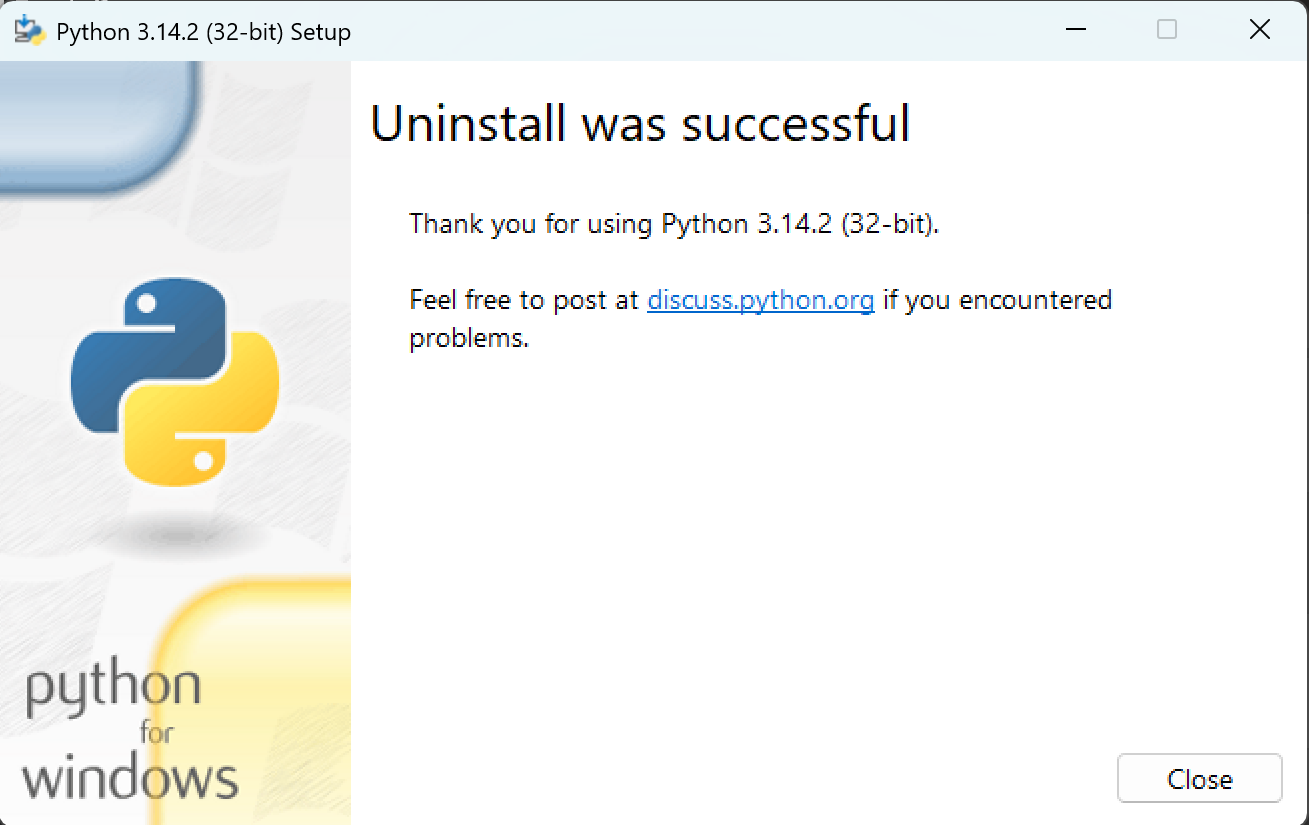Click the "Python 3.14.2 (32-bit) Setup" title text
The image size is (1309, 825).
pyautogui.click(x=203, y=32)
